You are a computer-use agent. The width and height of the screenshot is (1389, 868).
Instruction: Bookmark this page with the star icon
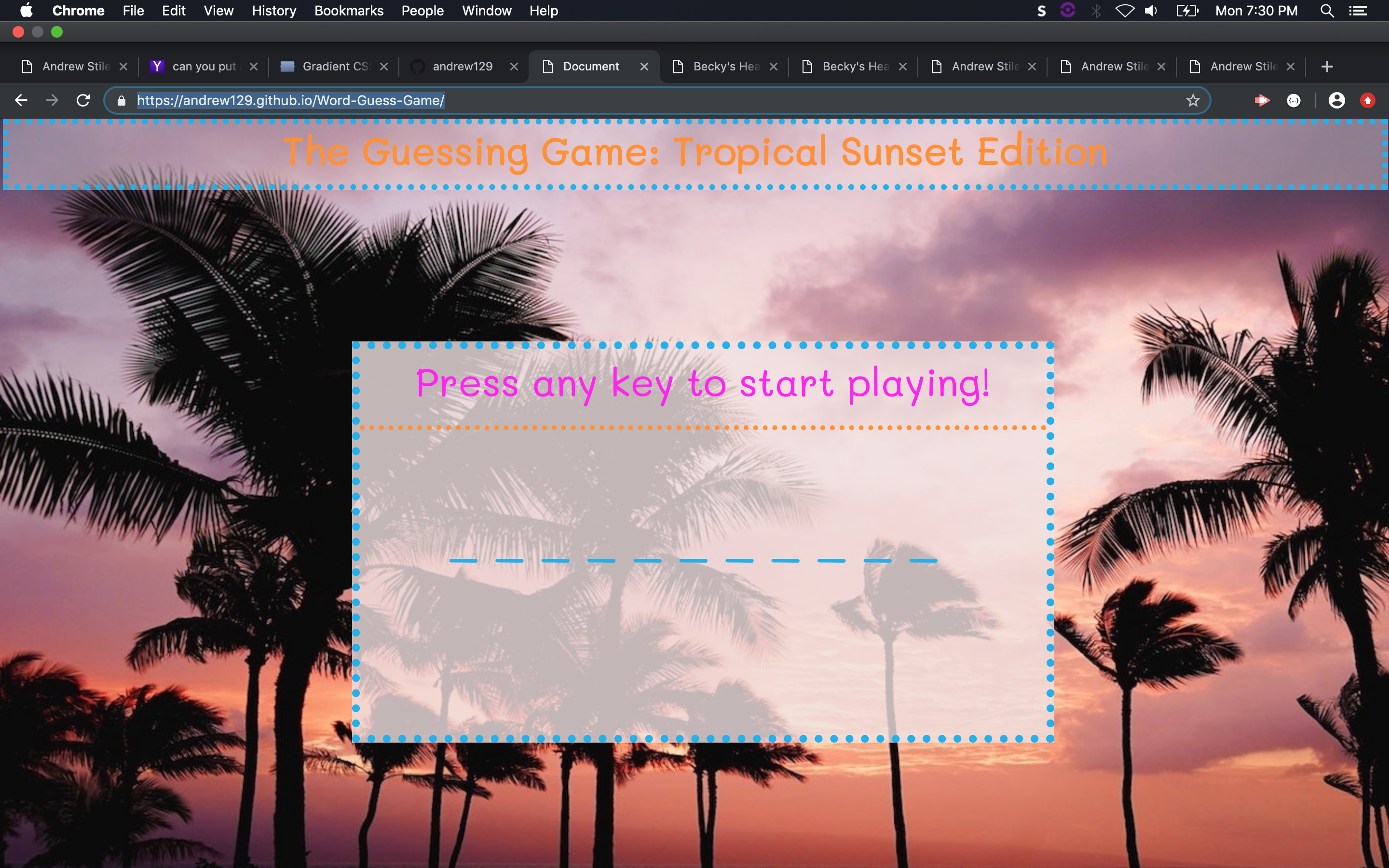click(x=1193, y=100)
